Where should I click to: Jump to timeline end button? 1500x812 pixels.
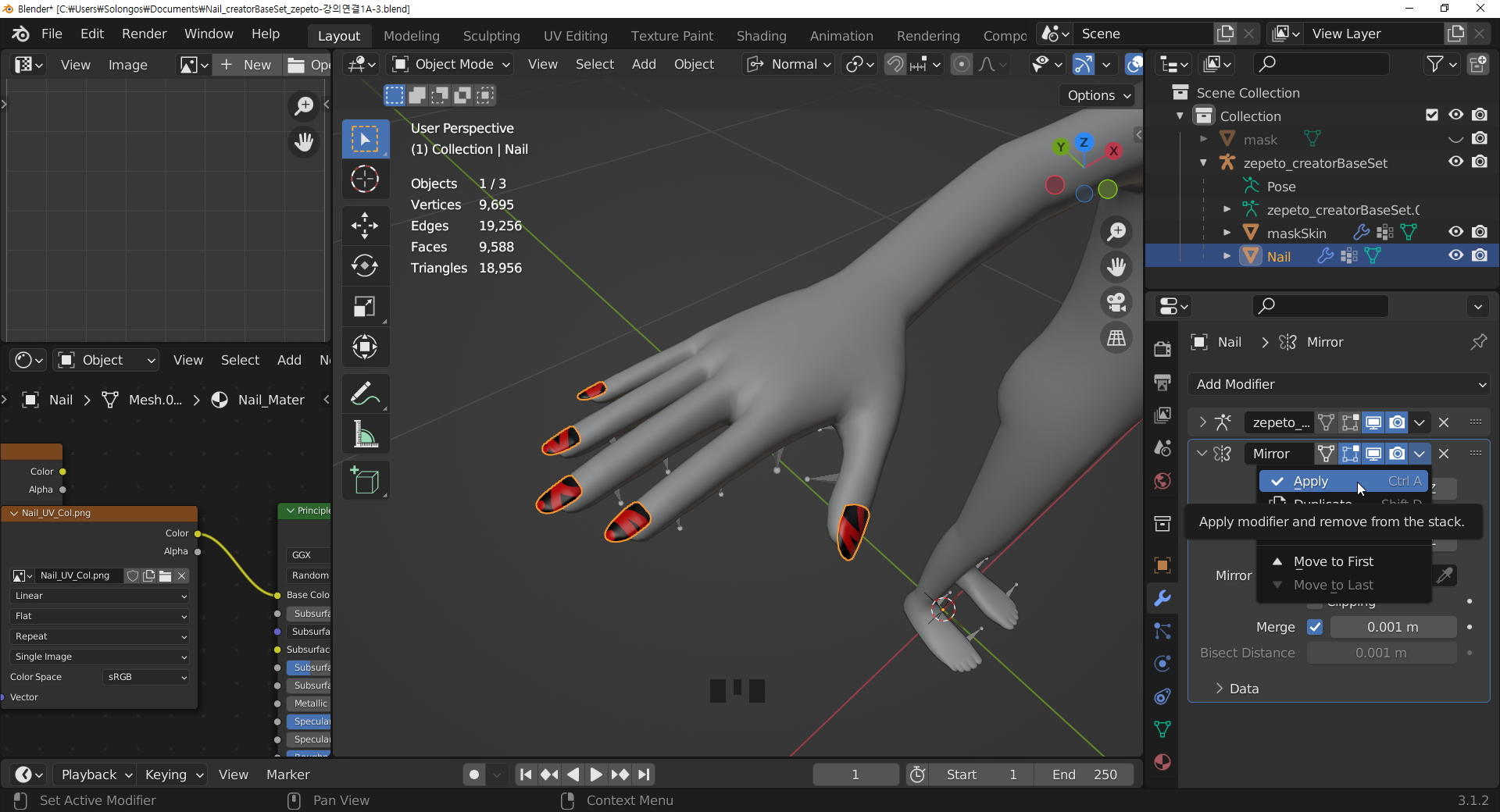click(x=644, y=775)
